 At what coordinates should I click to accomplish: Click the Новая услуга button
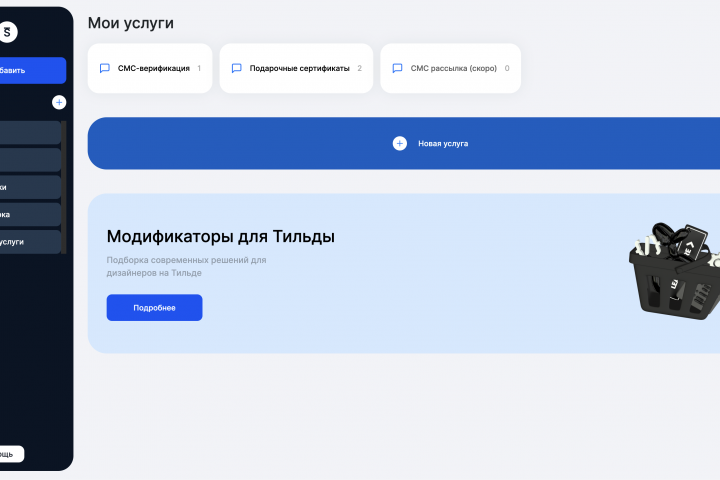(x=404, y=143)
